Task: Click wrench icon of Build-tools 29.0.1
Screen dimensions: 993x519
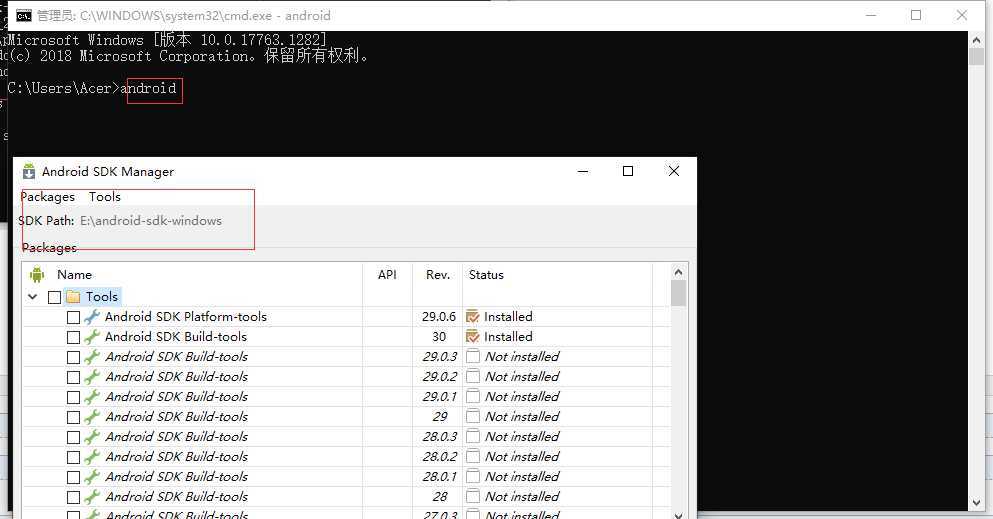Action: [92, 397]
